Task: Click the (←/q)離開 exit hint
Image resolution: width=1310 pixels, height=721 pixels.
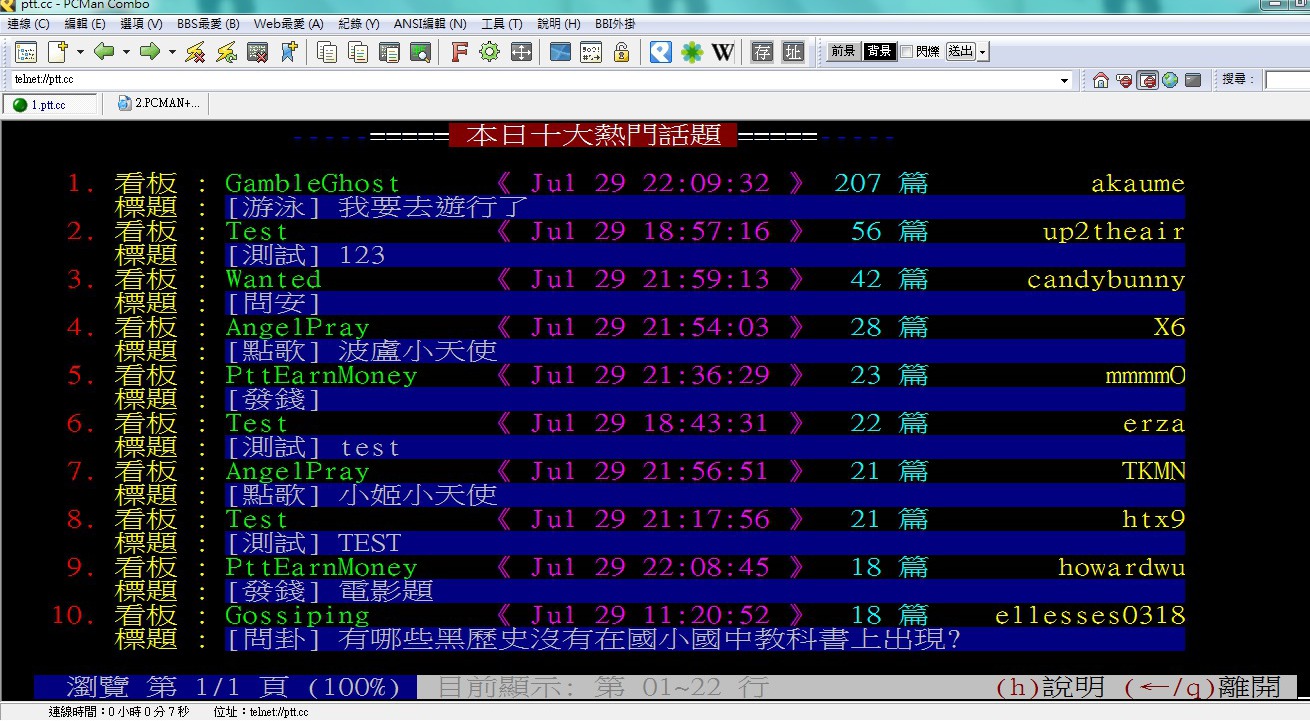Action: tap(1202, 687)
